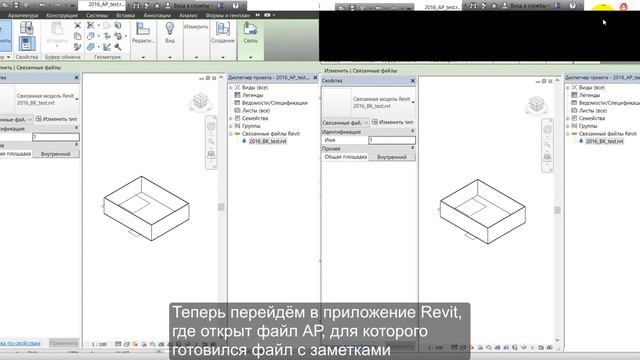This screenshot has width=640, height=360.
Task: Click the steering wheel icon on left navigation bar
Action: 211,127
